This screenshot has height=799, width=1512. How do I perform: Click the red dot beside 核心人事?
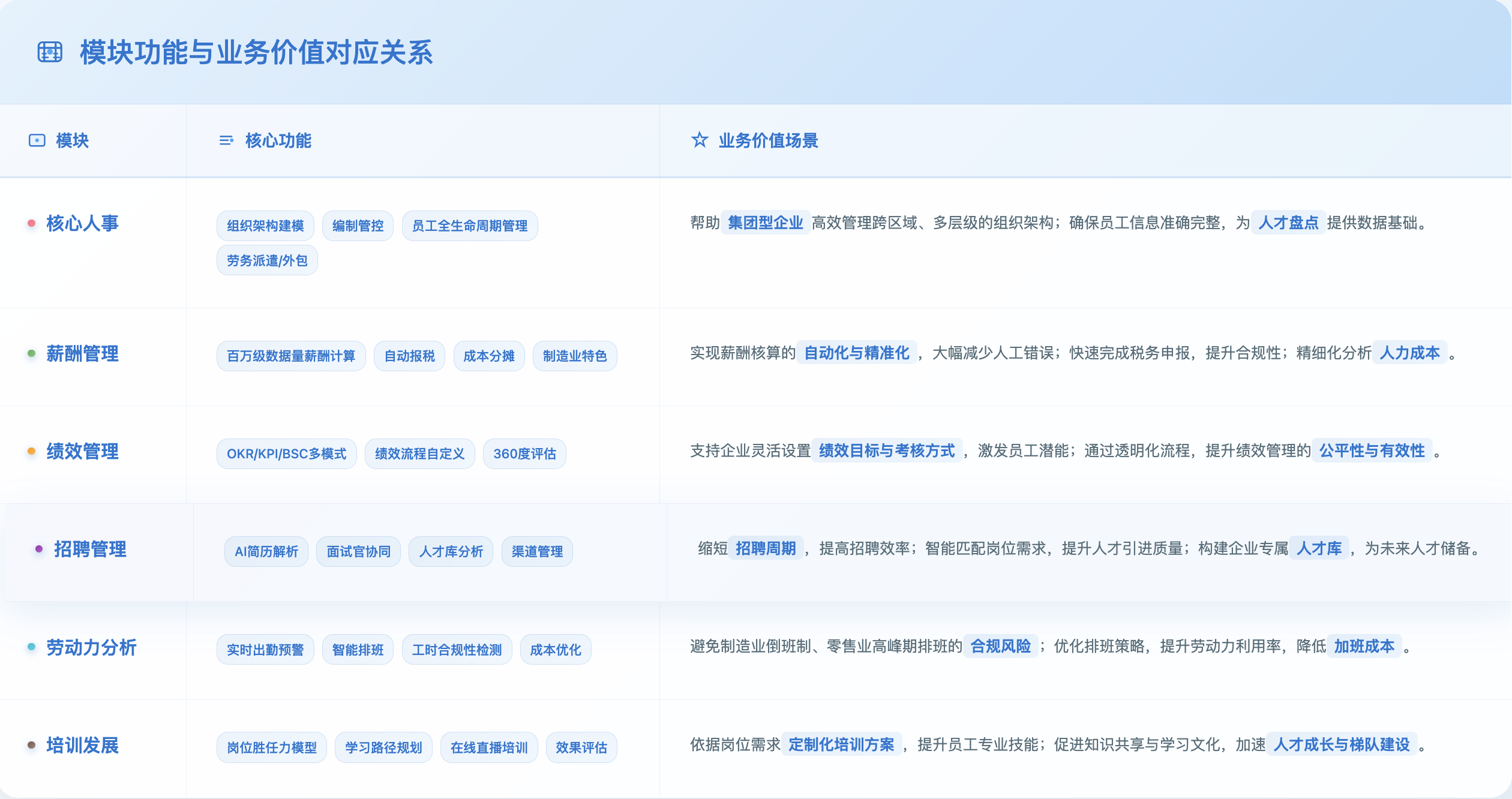click(31, 223)
